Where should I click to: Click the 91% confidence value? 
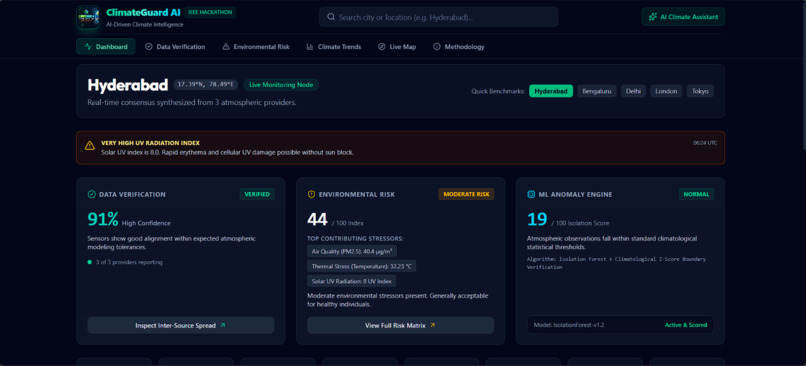coord(103,219)
